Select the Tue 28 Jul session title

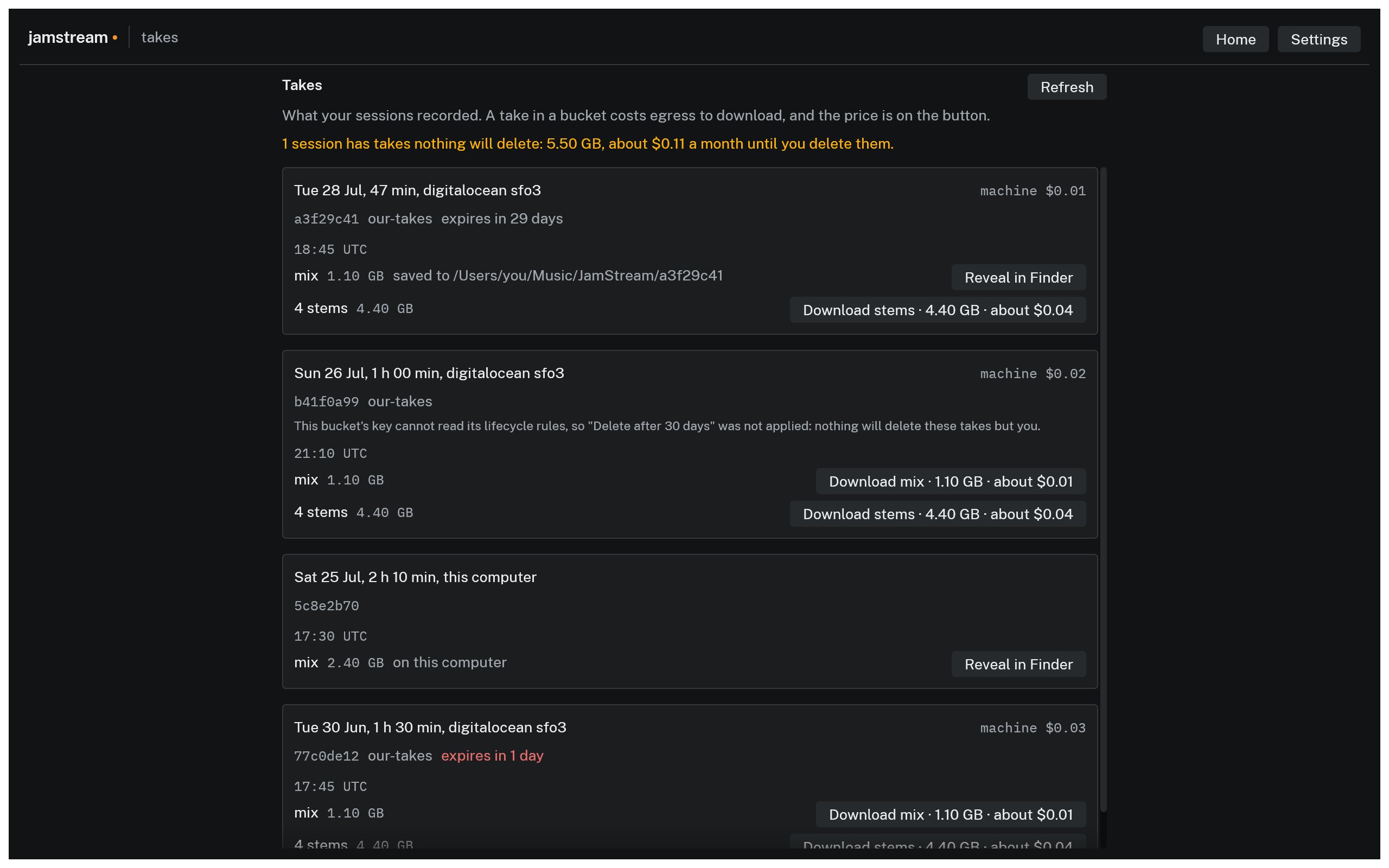click(417, 190)
